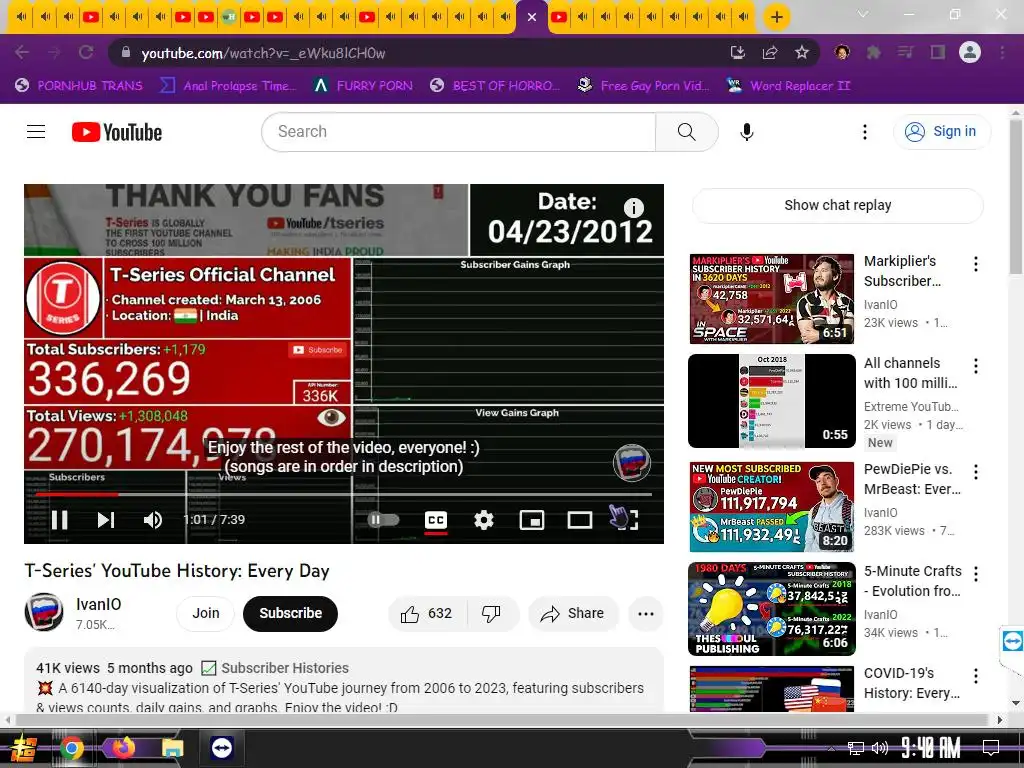
Task: Join the IvanIO channel membership
Action: click(206, 614)
